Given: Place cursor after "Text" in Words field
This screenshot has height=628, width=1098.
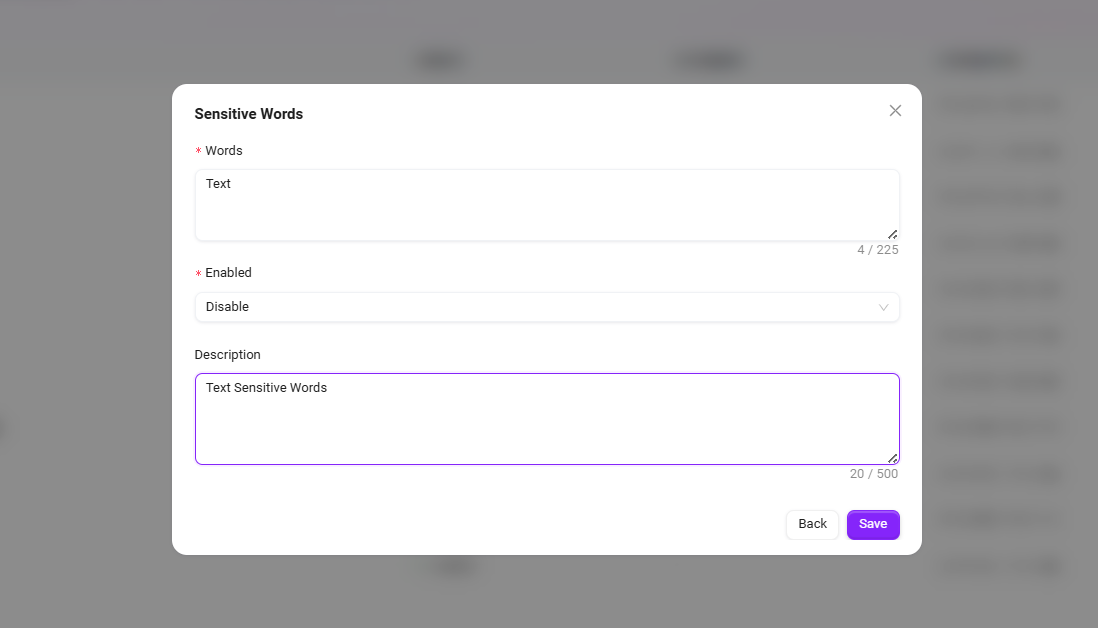Looking at the screenshot, I should coord(232,184).
